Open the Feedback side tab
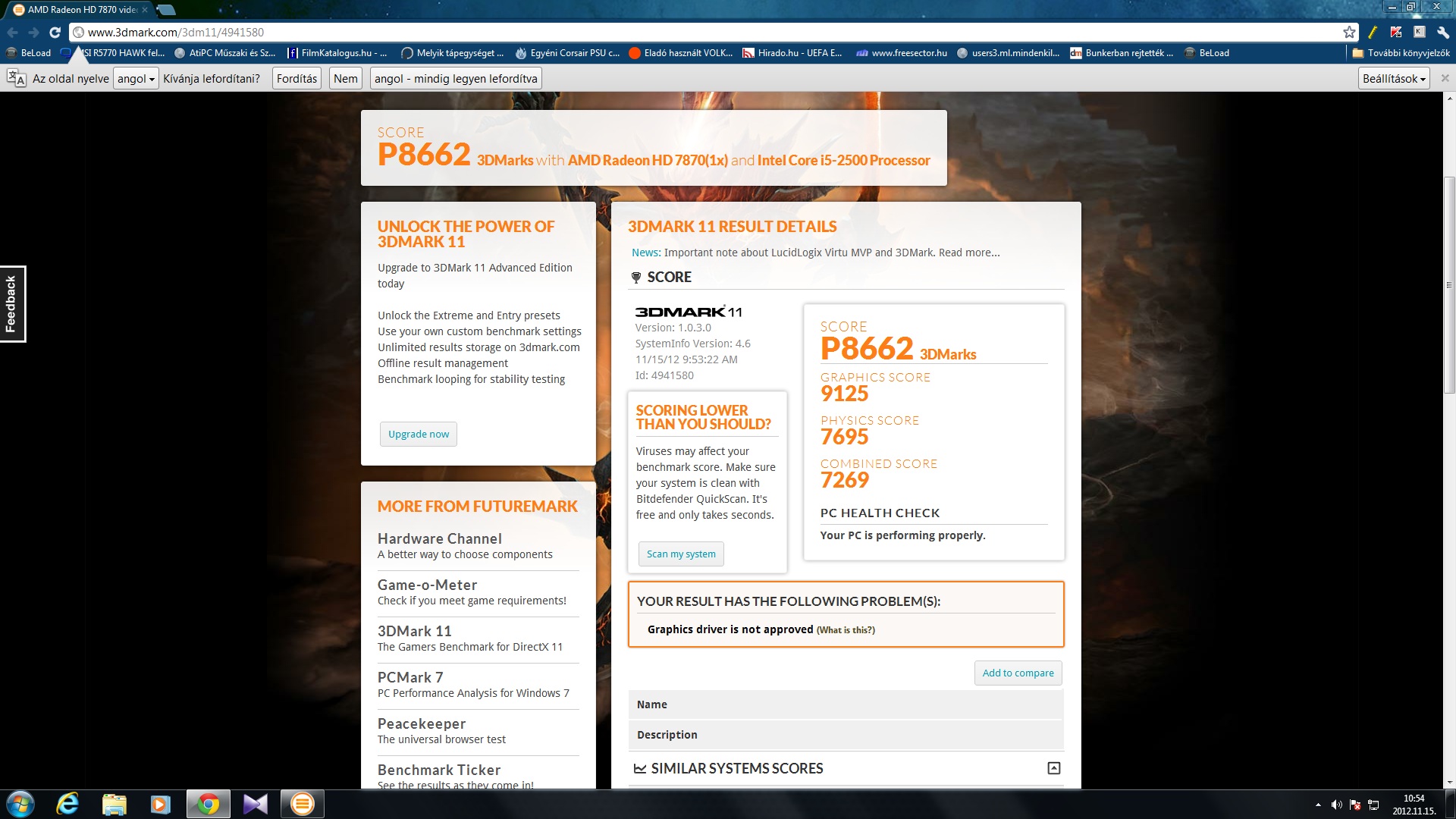1456x819 pixels. pos(12,303)
